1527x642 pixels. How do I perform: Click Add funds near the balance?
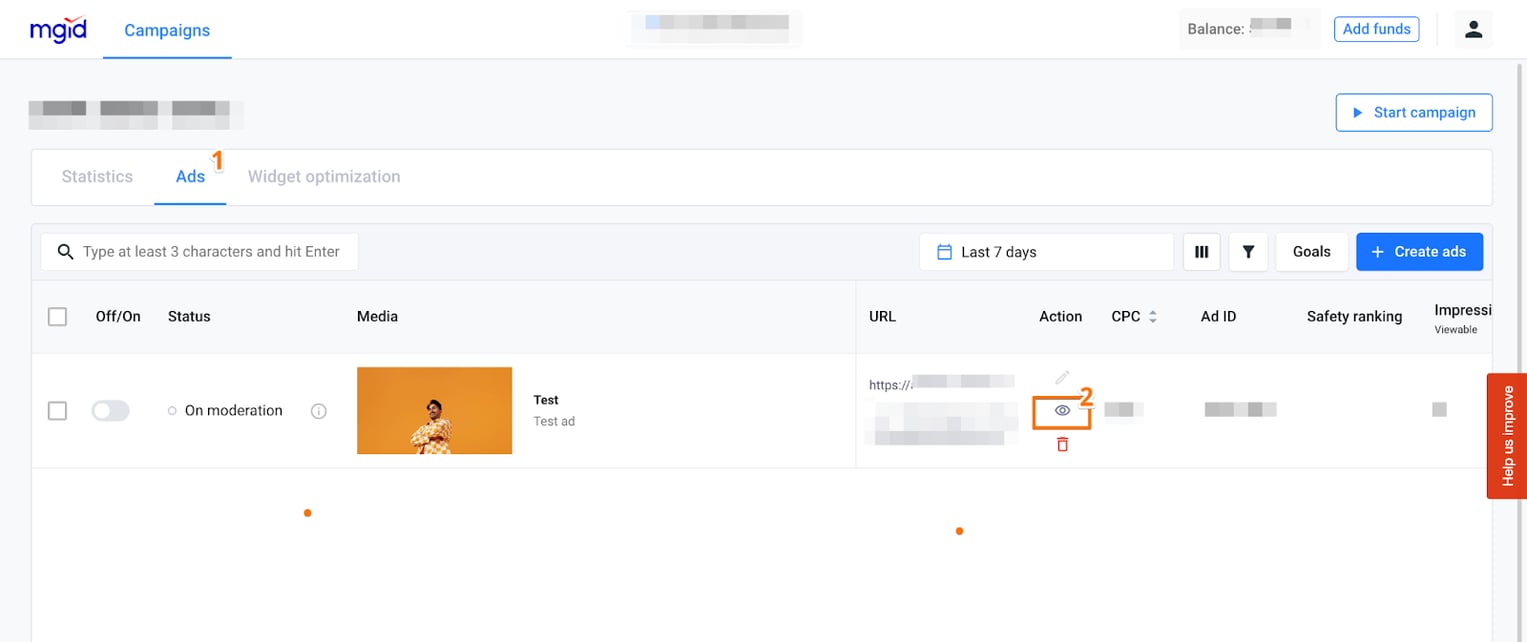[x=1376, y=29]
